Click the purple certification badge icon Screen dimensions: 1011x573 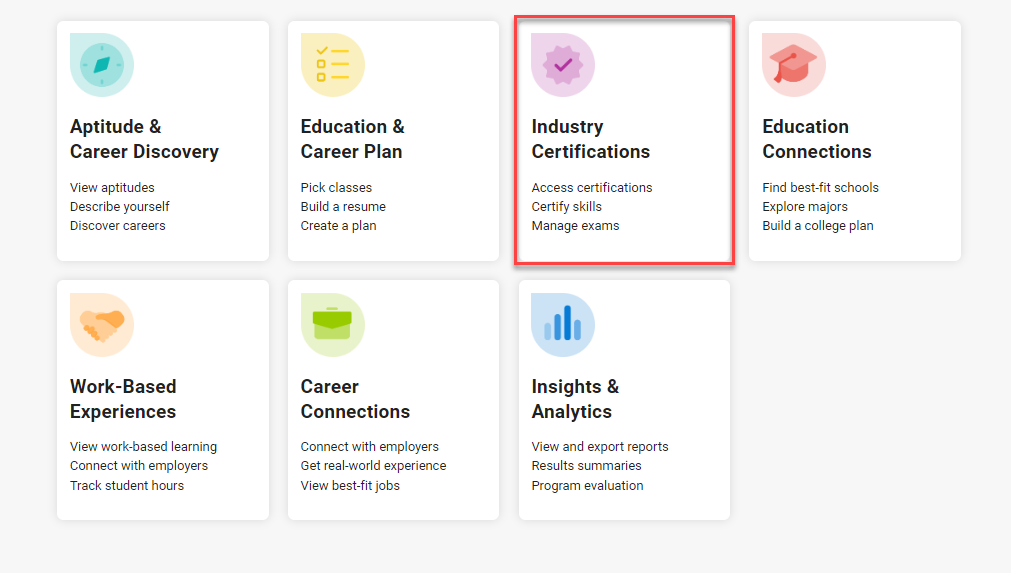point(563,65)
